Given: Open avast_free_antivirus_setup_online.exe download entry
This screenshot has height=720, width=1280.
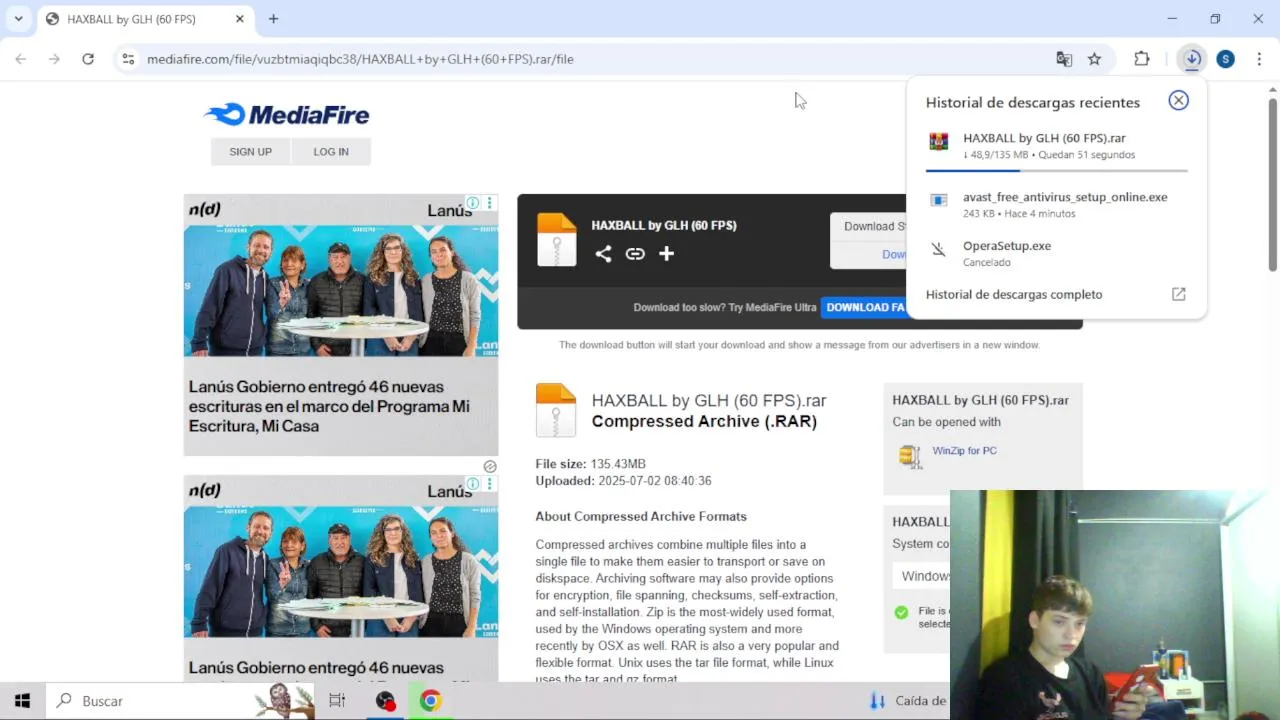Looking at the screenshot, I should click(x=1056, y=204).
